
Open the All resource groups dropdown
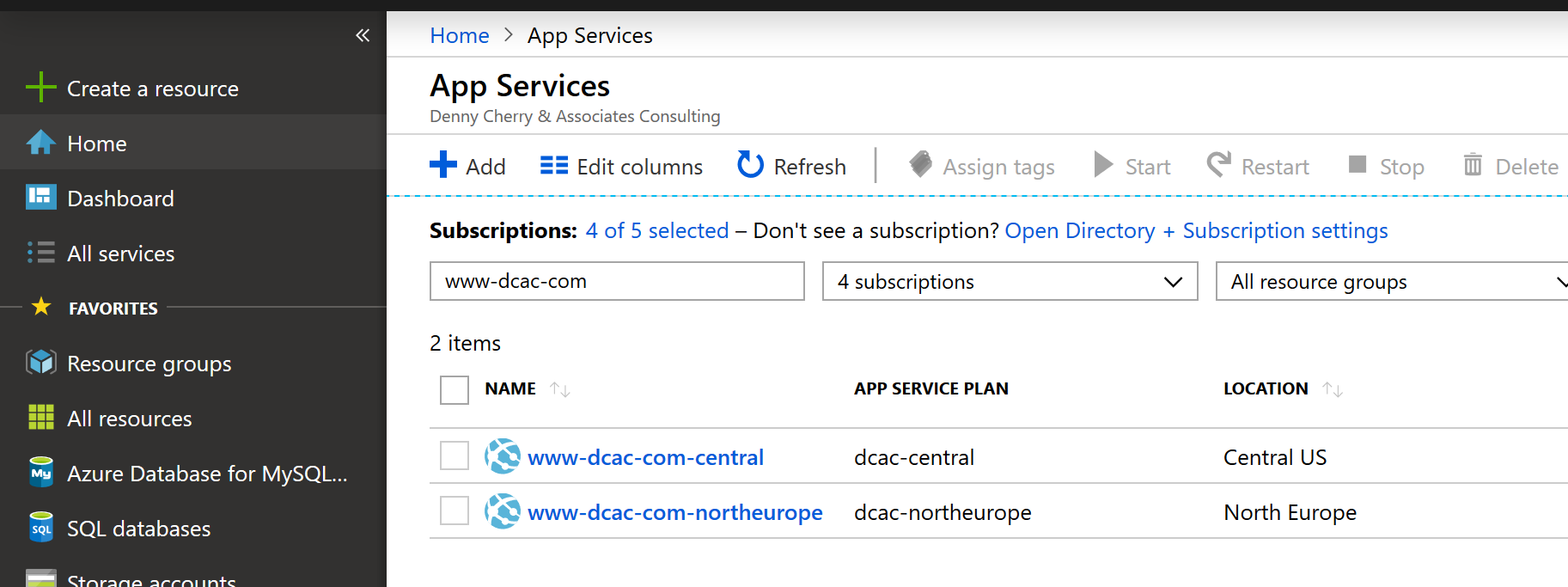(x=1392, y=281)
